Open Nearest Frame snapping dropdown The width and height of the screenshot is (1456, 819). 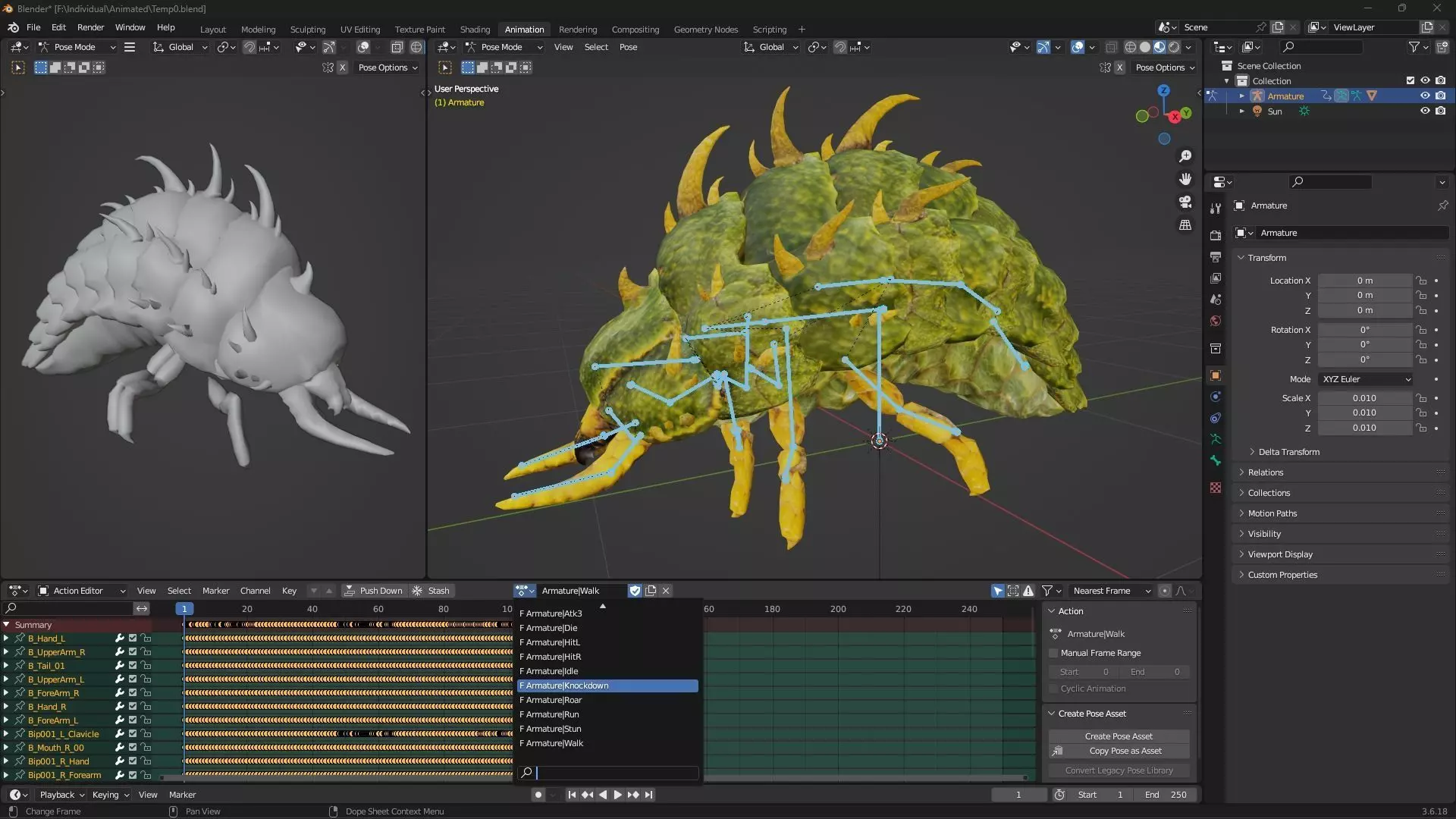pyautogui.click(x=1111, y=591)
